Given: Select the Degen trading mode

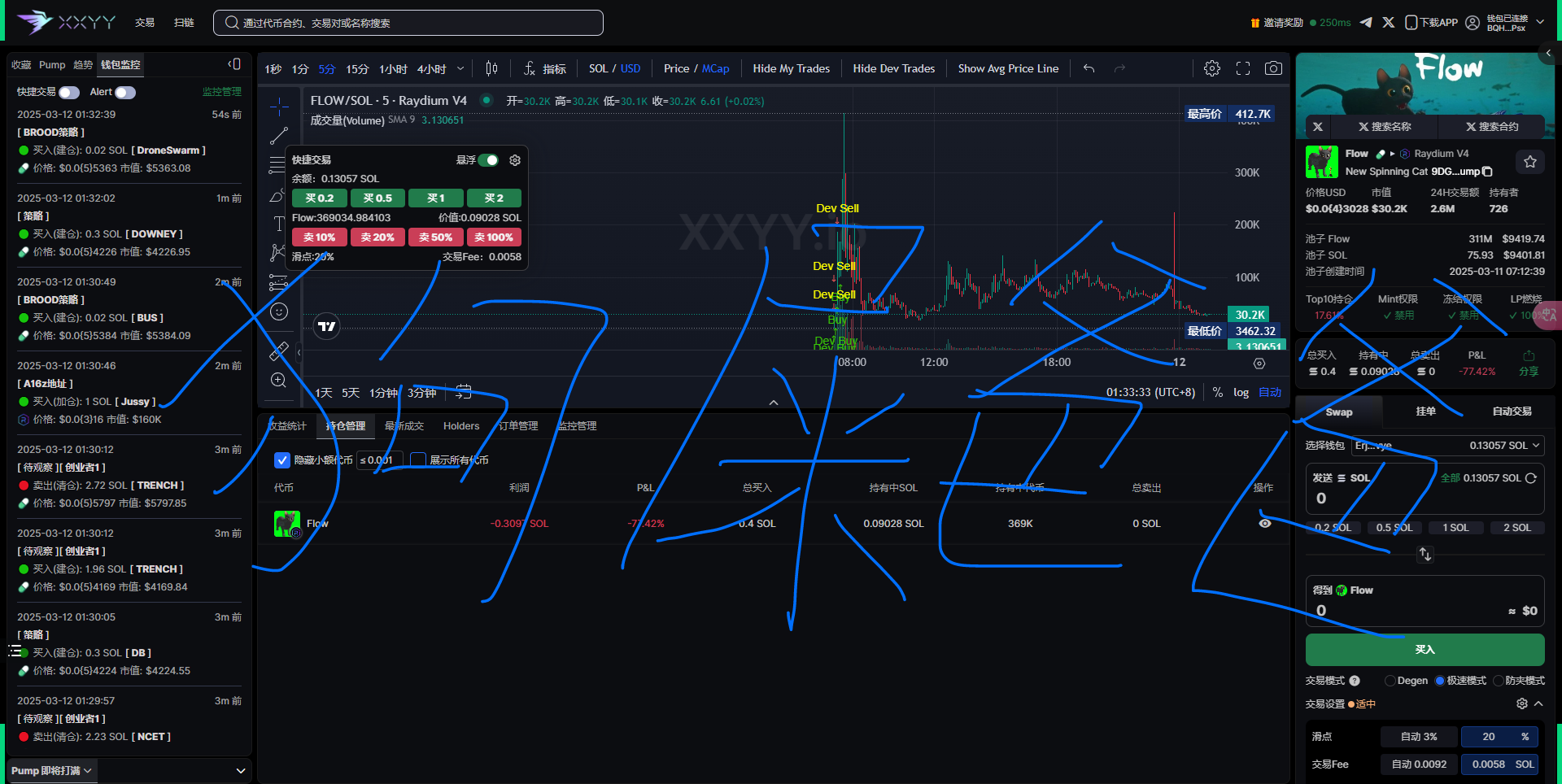Looking at the screenshot, I should pyautogui.click(x=1390, y=681).
